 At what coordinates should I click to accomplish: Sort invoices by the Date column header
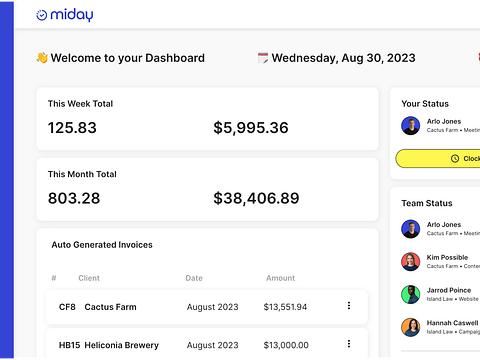(x=194, y=278)
